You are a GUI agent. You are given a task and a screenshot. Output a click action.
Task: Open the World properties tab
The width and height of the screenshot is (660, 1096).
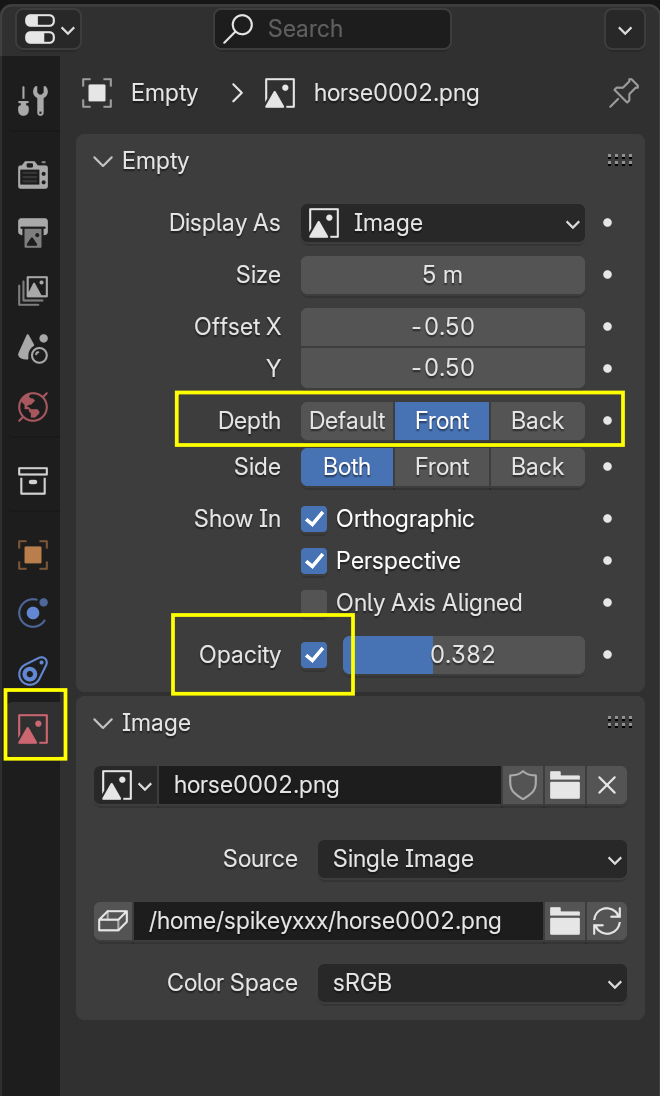33,407
